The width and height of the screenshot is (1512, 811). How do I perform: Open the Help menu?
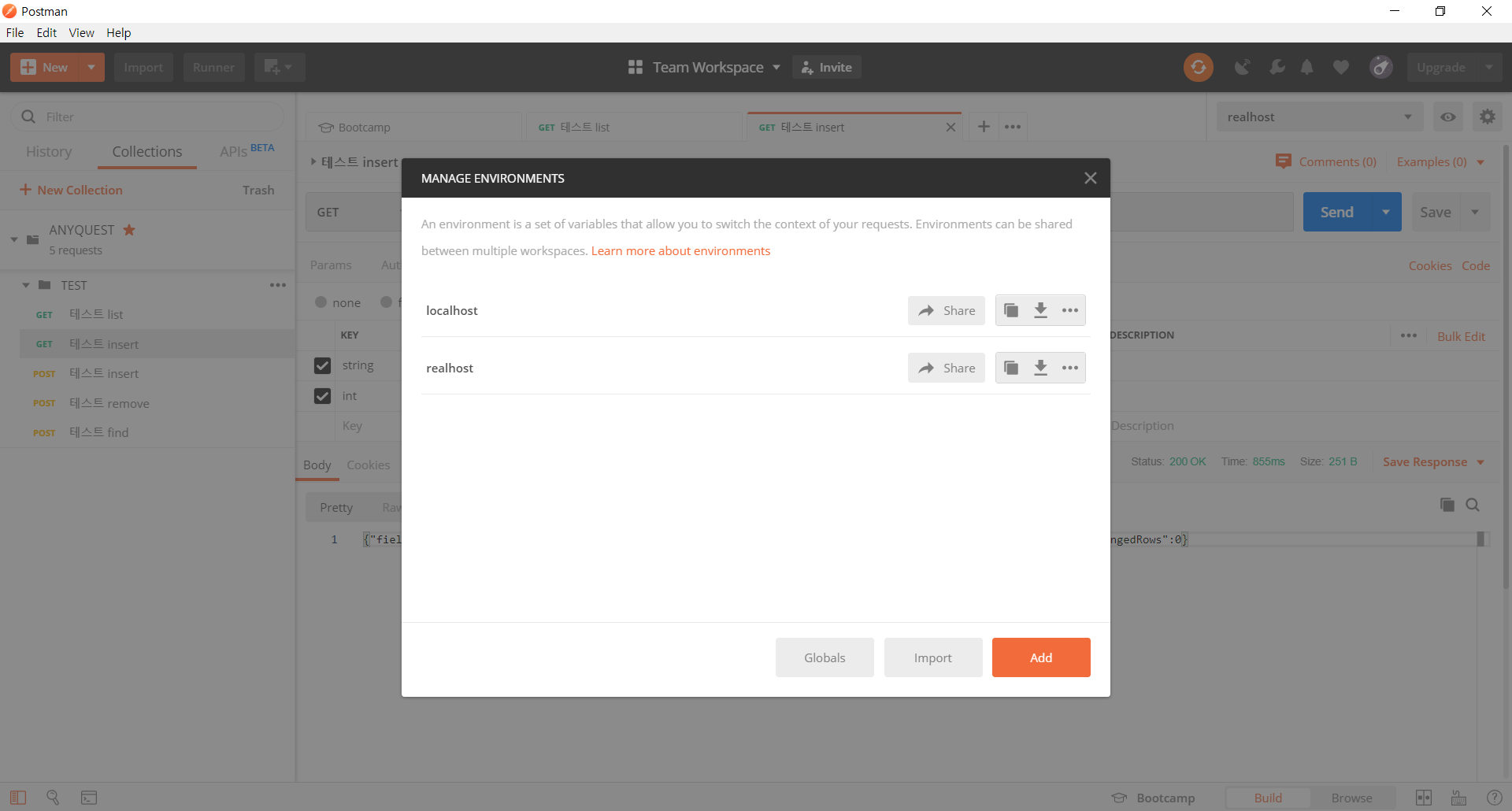(119, 32)
